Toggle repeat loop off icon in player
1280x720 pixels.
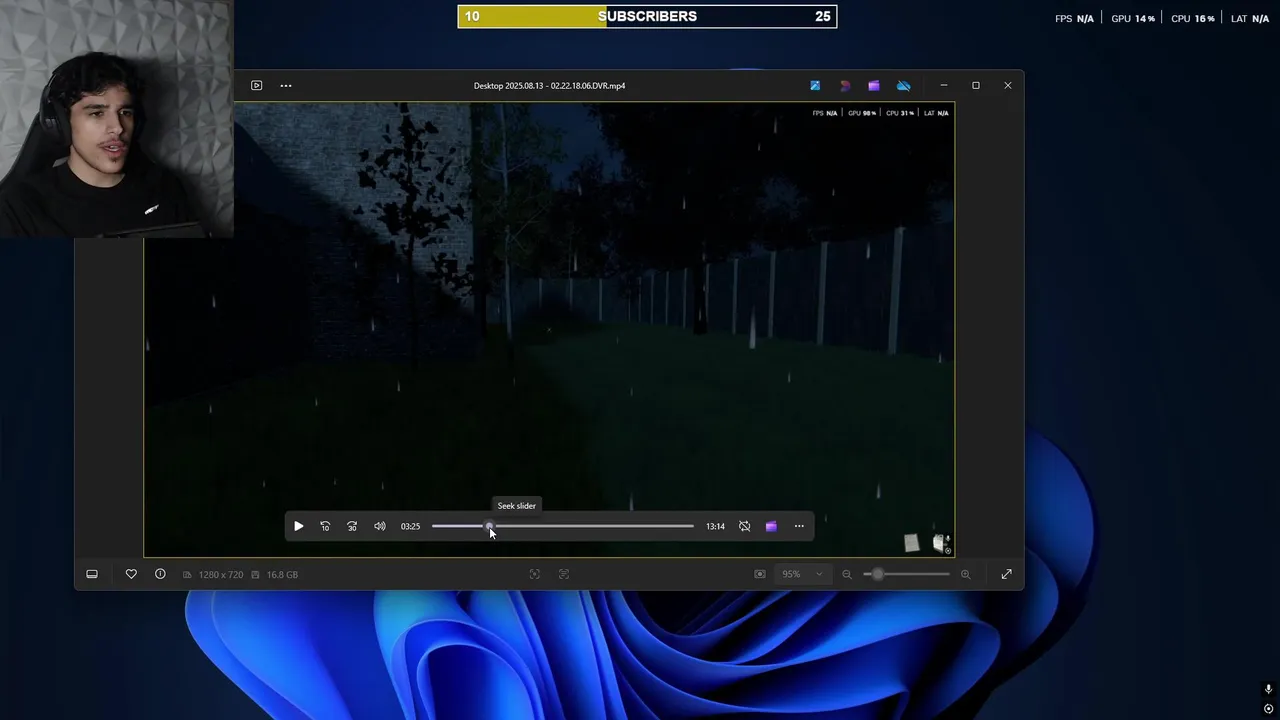(744, 526)
